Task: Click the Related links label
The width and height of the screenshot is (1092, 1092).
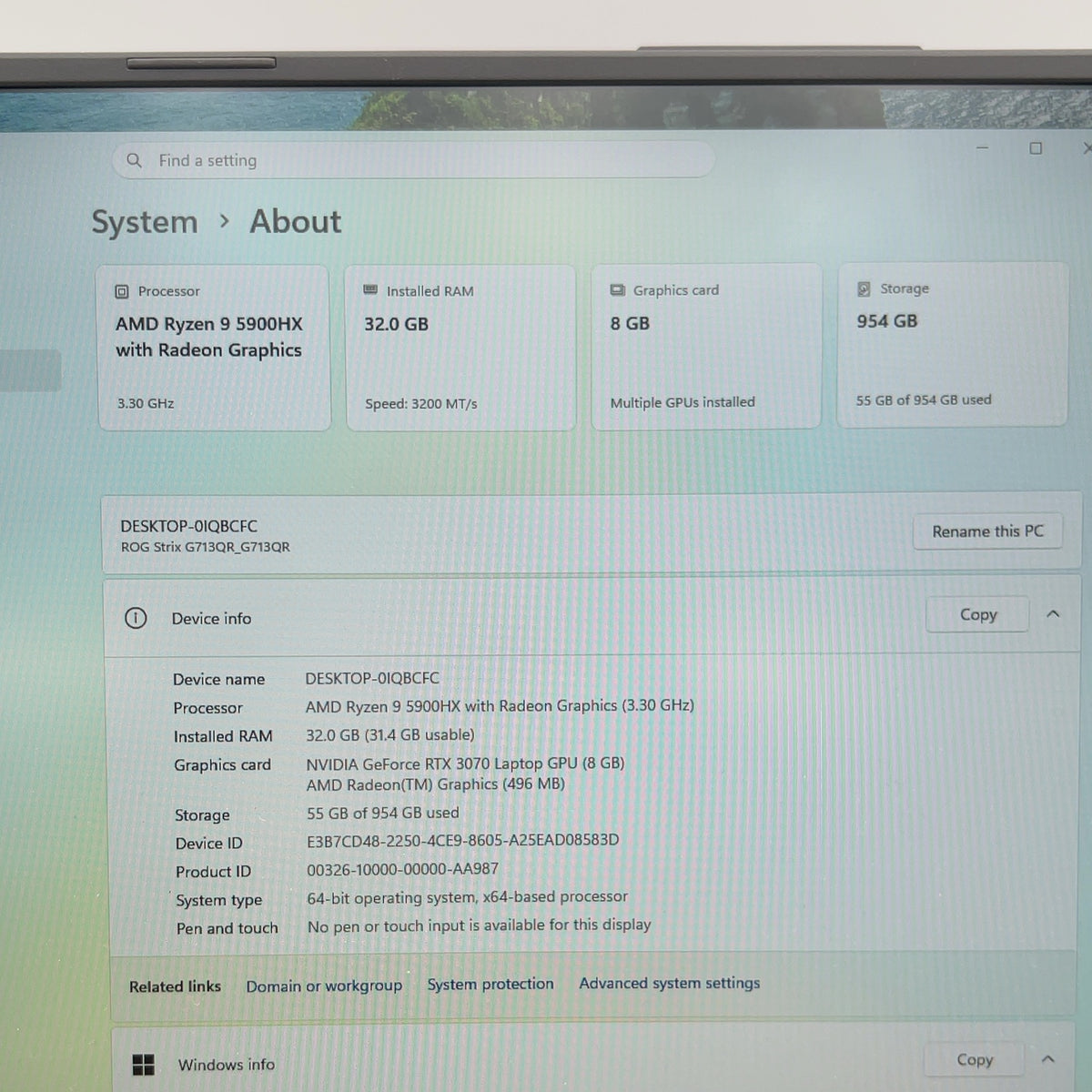Action: (x=175, y=986)
